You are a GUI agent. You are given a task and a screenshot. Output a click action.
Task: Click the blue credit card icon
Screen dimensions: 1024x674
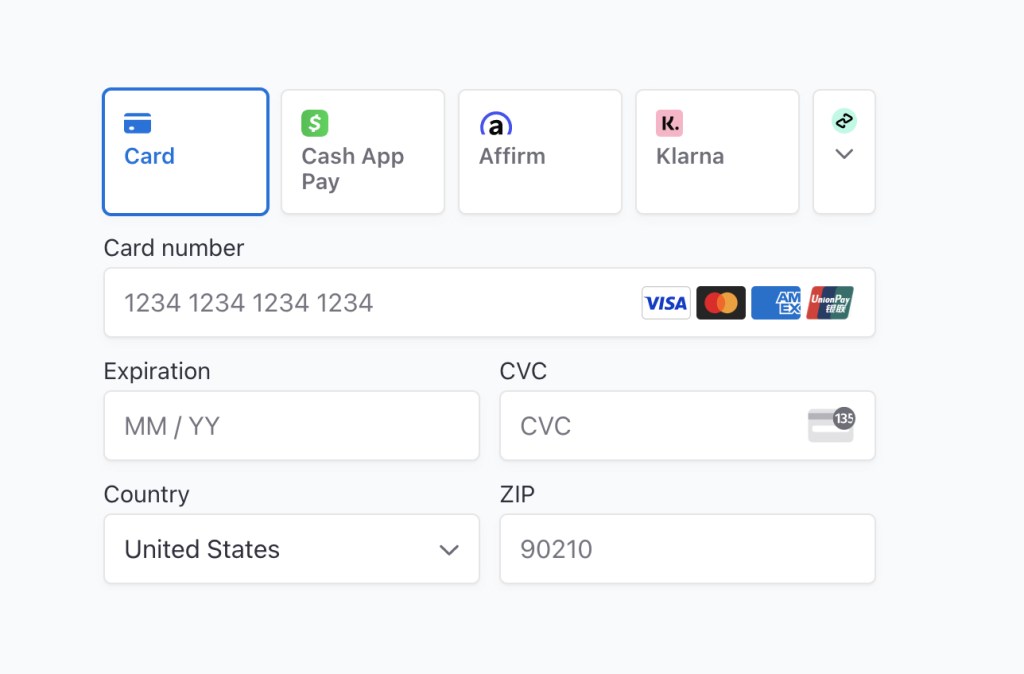pos(135,122)
